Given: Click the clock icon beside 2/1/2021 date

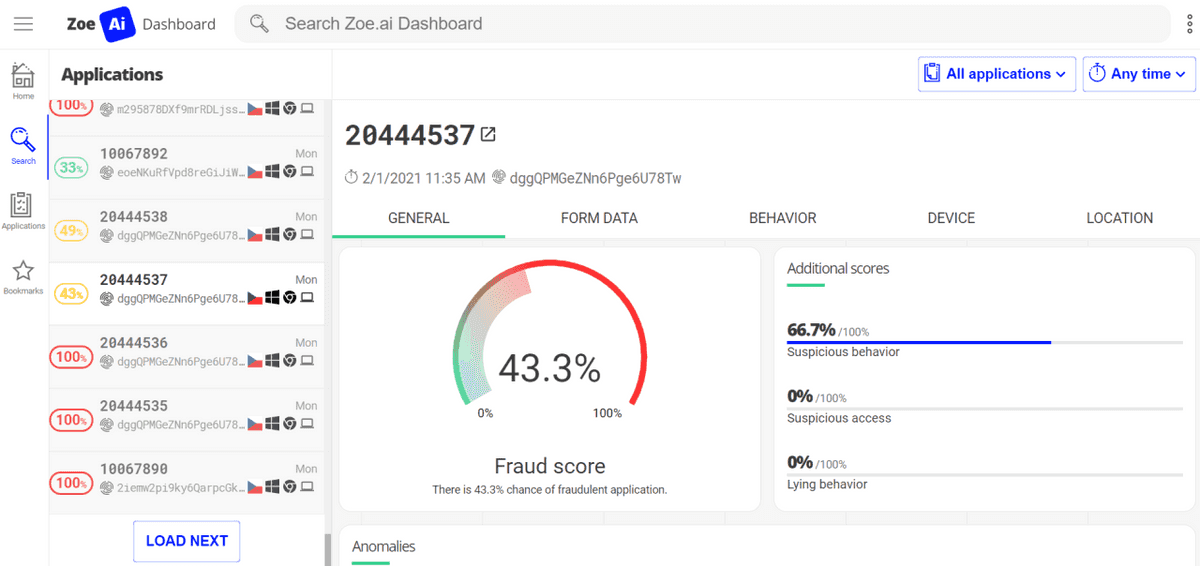Looking at the screenshot, I should click(x=351, y=178).
